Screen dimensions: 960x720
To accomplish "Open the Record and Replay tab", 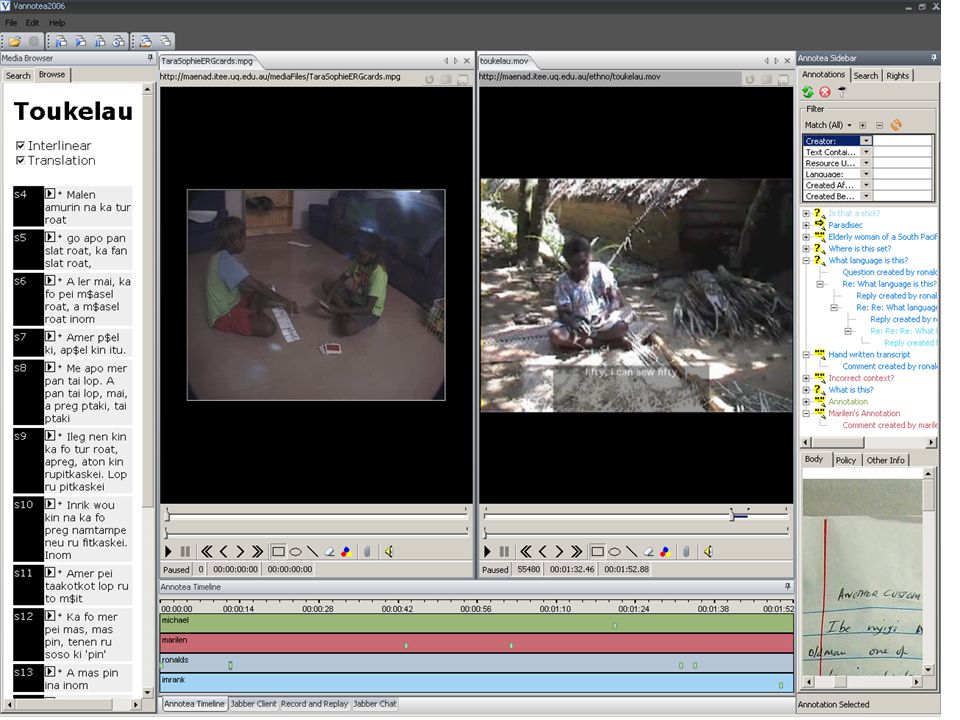I will click(x=314, y=704).
